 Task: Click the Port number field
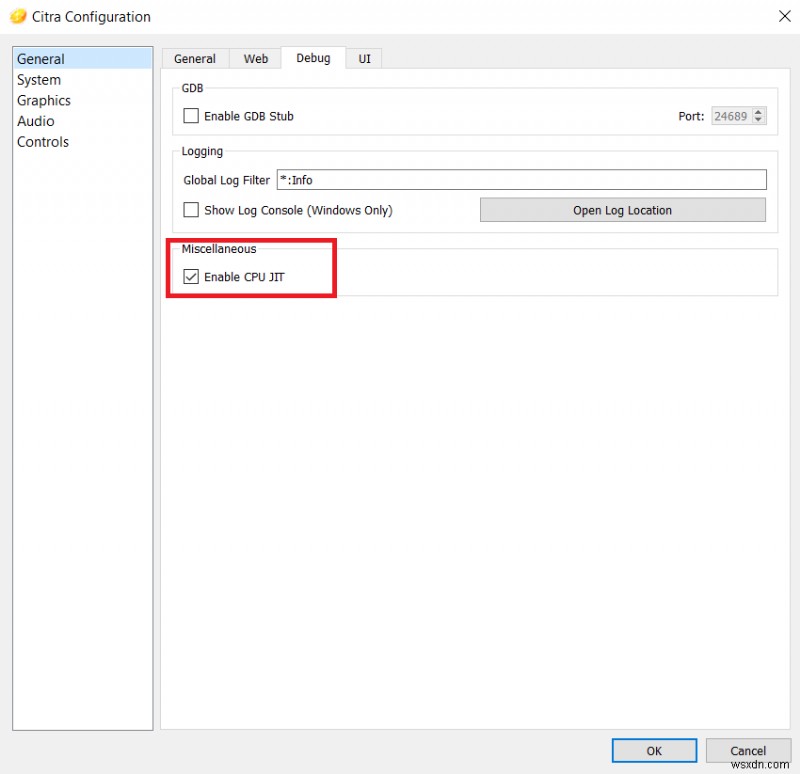733,116
